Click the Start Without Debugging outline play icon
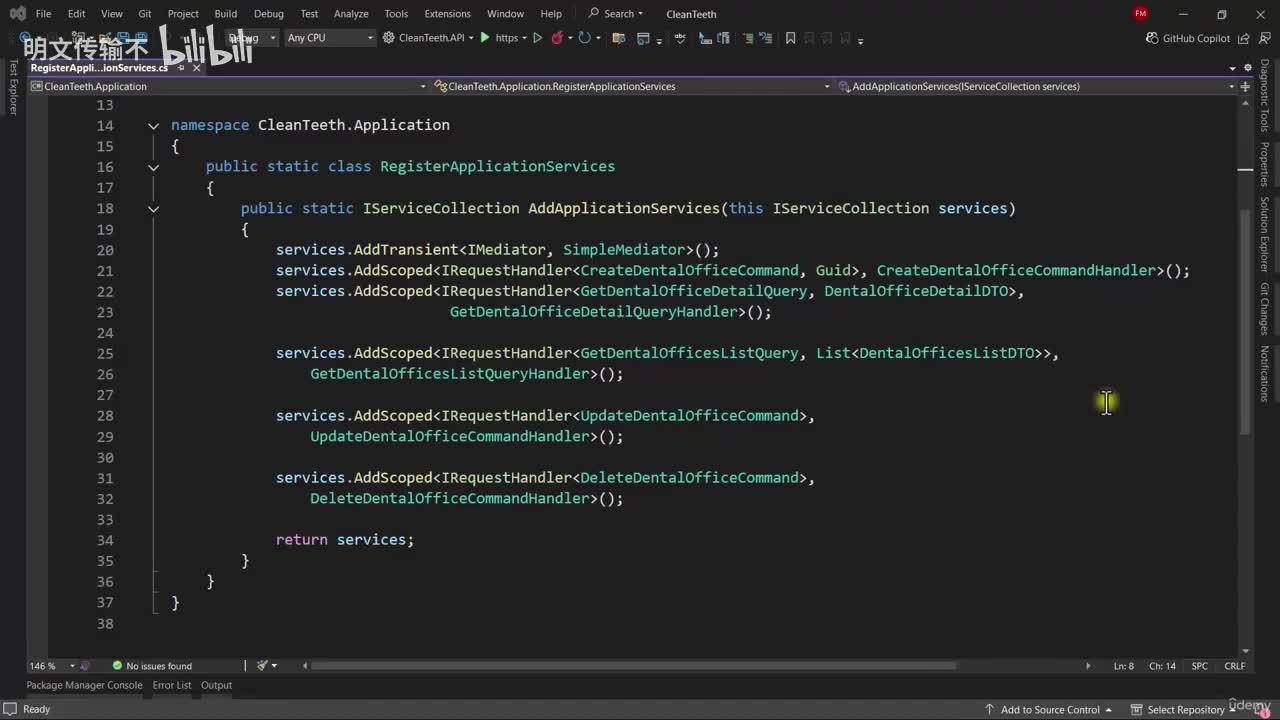This screenshot has width=1280, height=720. [x=537, y=38]
